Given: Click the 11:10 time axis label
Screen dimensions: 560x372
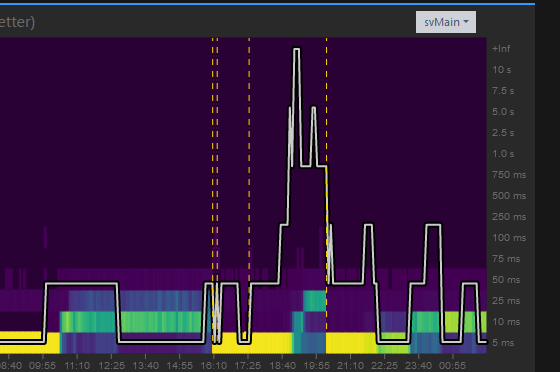Looking at the screenshot, I should click(x=77, y=366).
